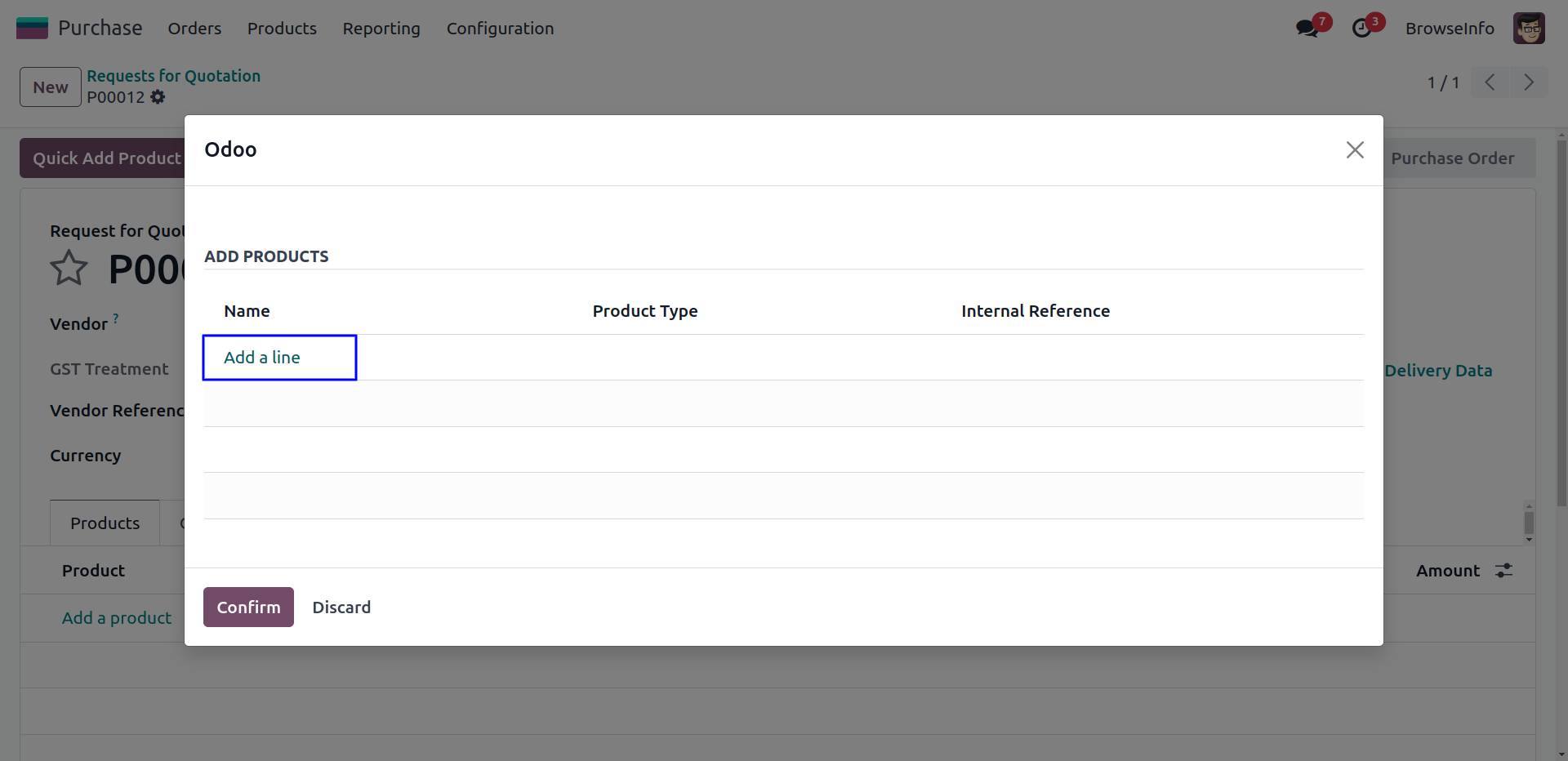Open Requests for Quotation breadcrumb
This screenshot has height=761, width=1568.
174,76
